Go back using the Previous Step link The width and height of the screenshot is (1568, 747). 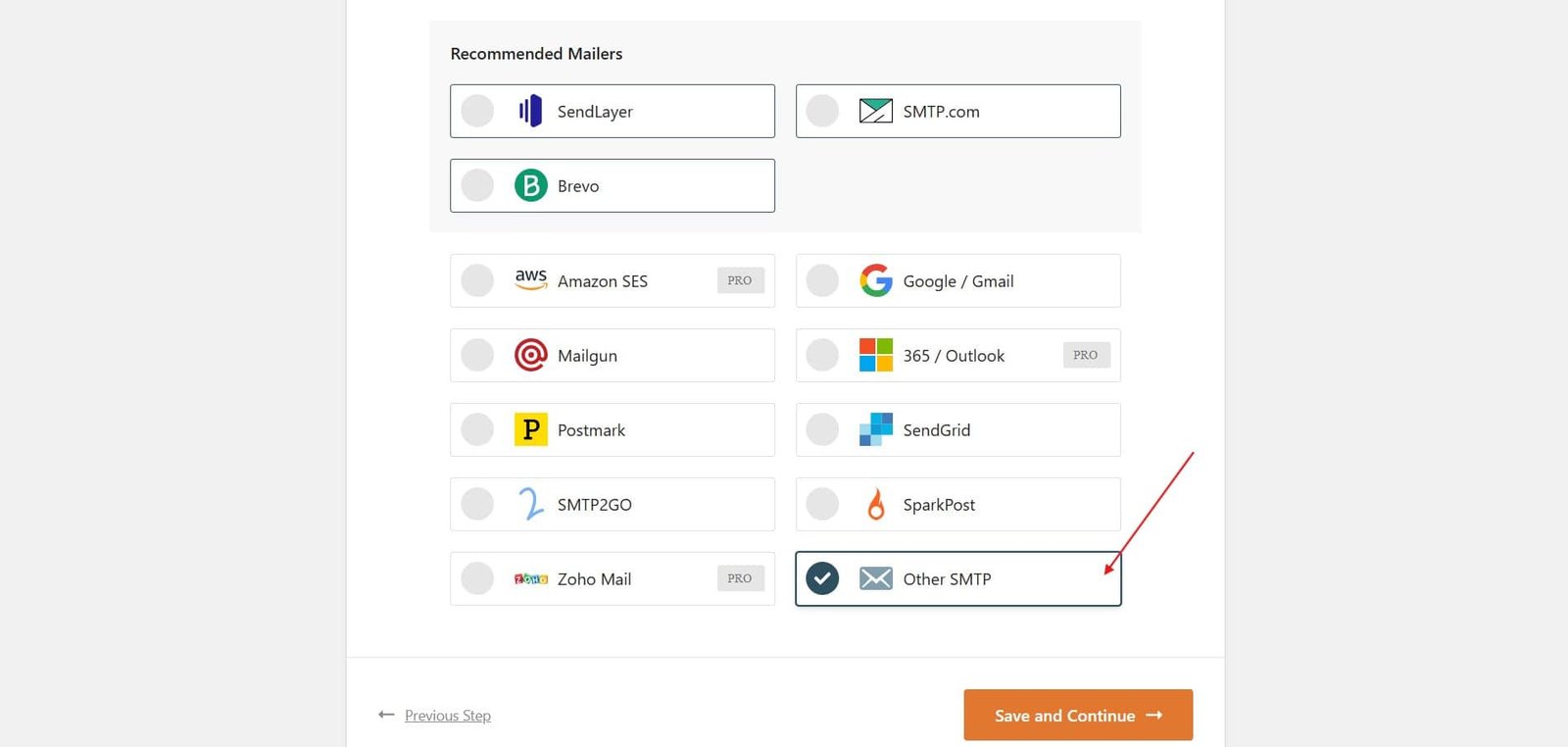pyautogui.click(x=447, y=715)
